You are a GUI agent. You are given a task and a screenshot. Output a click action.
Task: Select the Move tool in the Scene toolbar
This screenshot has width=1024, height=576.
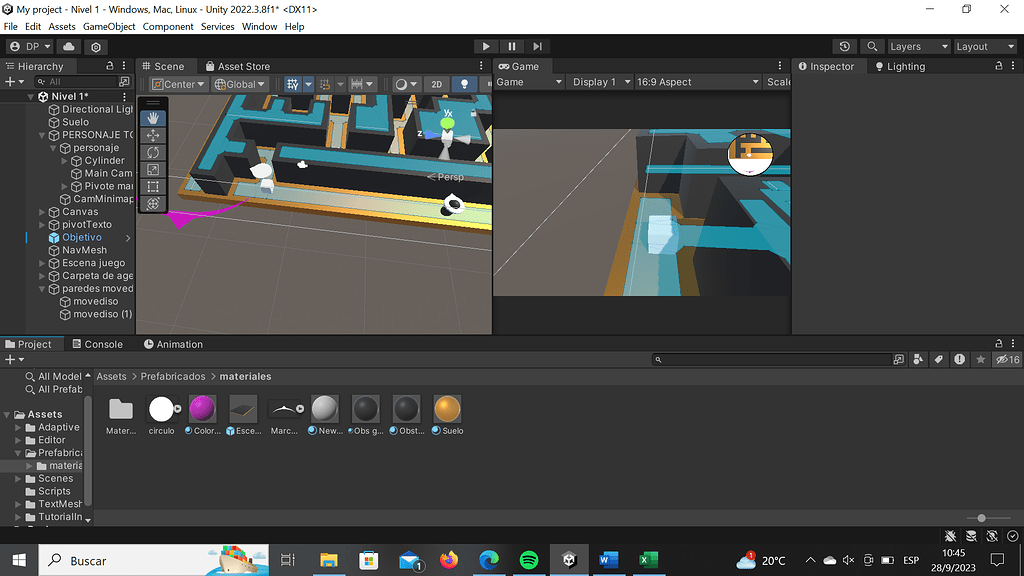(x=153, y=134)
